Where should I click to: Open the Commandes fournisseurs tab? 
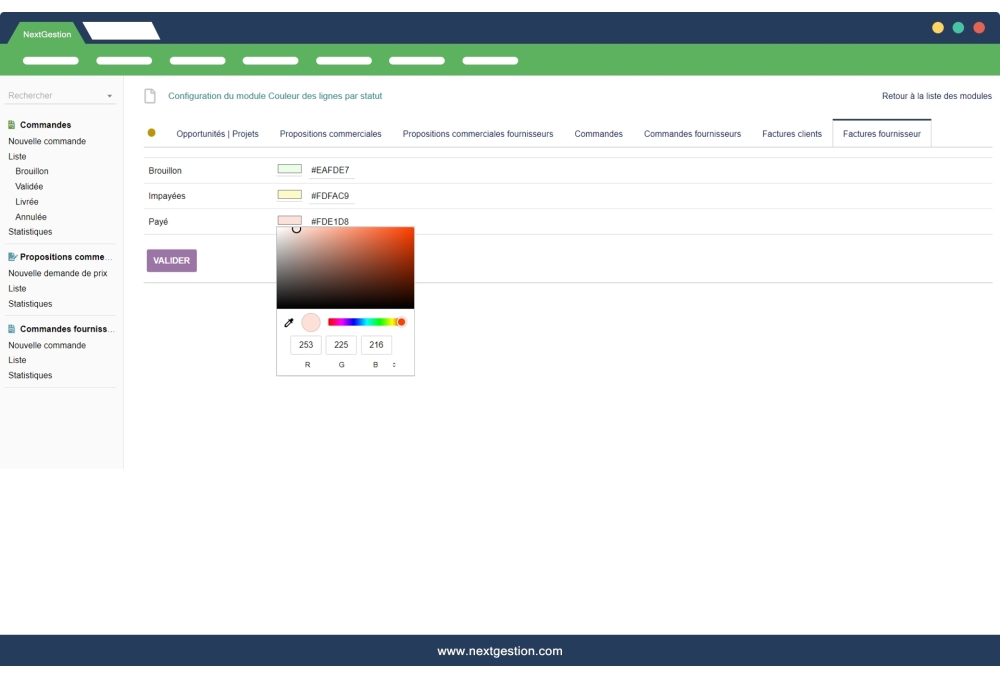[x=692, y=132]
